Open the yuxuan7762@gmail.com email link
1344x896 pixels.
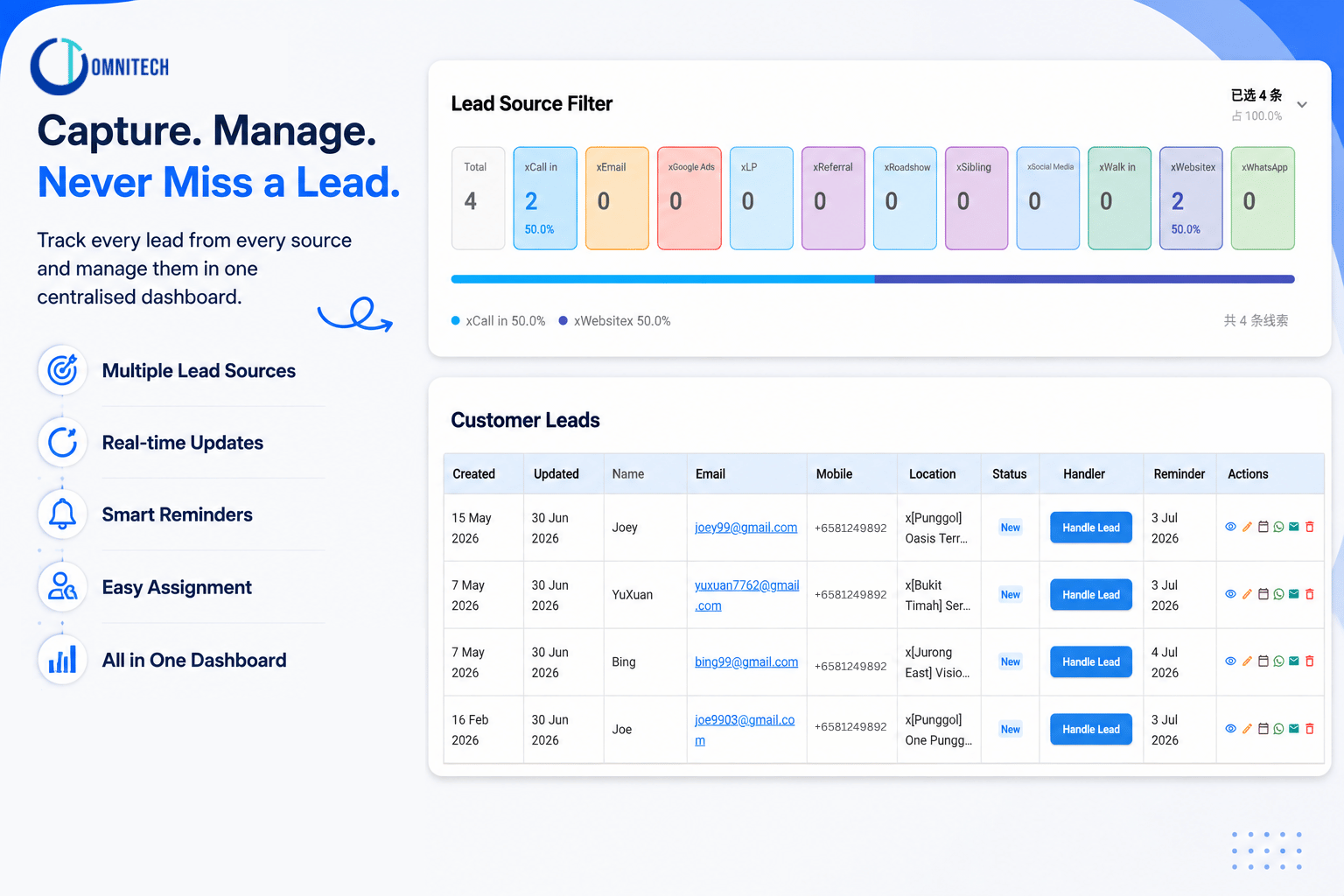[746, 595]
